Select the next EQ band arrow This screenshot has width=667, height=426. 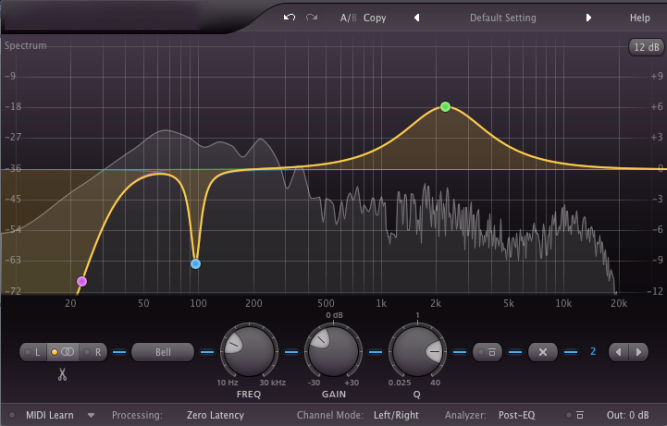tap(637, 352)
